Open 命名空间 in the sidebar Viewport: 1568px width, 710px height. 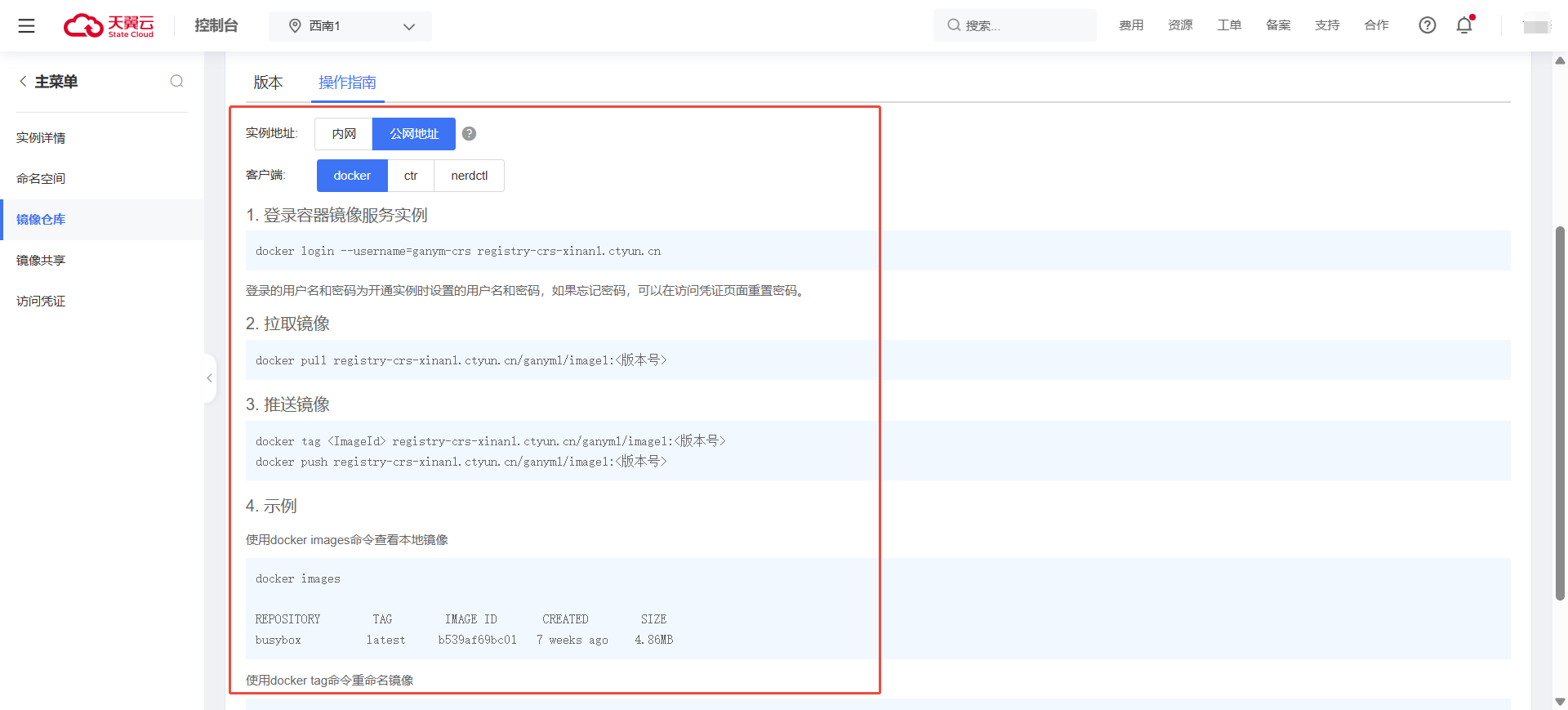click(x=41, y=179)
